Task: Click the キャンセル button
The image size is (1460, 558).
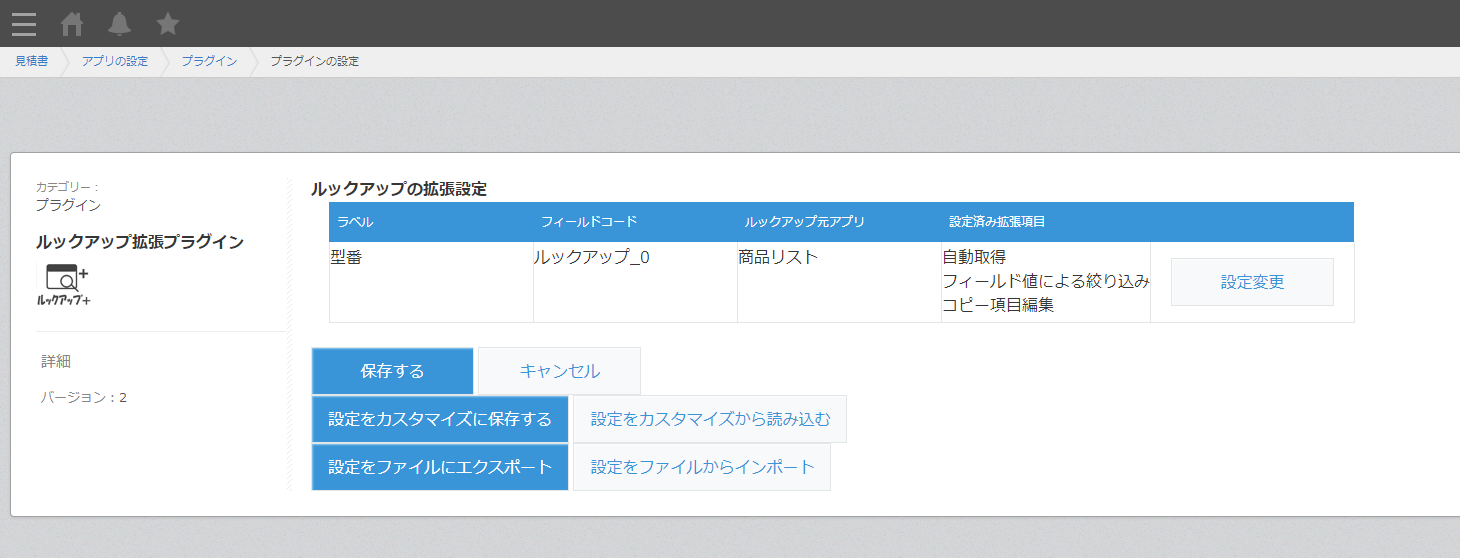Action: [560, 371]
